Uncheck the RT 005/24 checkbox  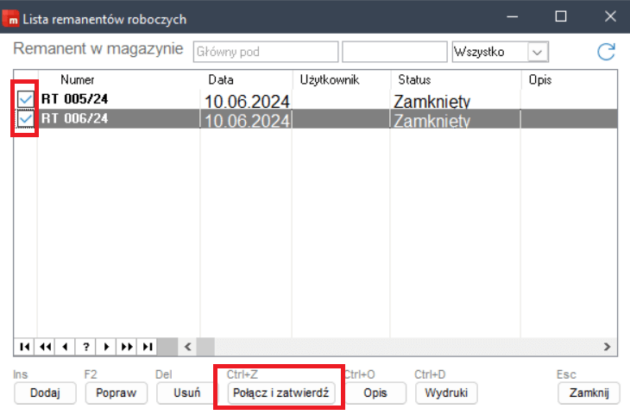pos(26,99)
